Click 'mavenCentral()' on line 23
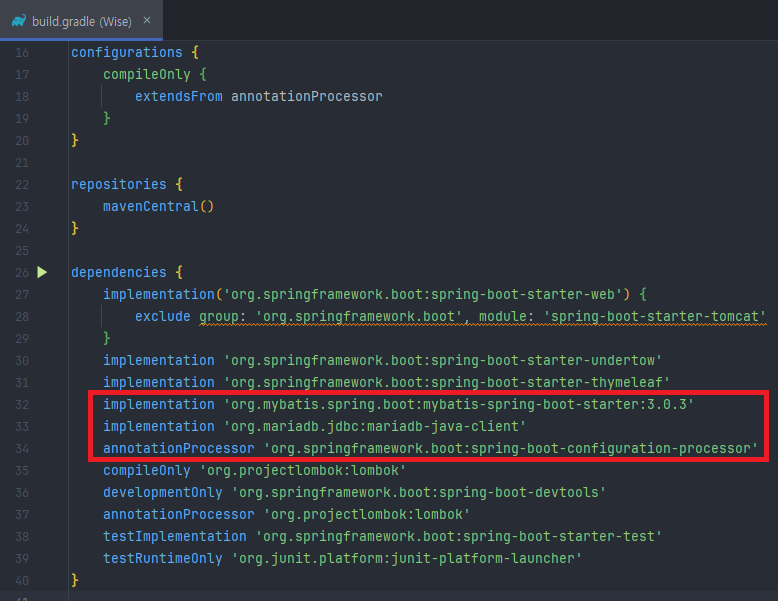Image resolution: width=778 pixels, height=601 pixels. (x=158, y=206)
